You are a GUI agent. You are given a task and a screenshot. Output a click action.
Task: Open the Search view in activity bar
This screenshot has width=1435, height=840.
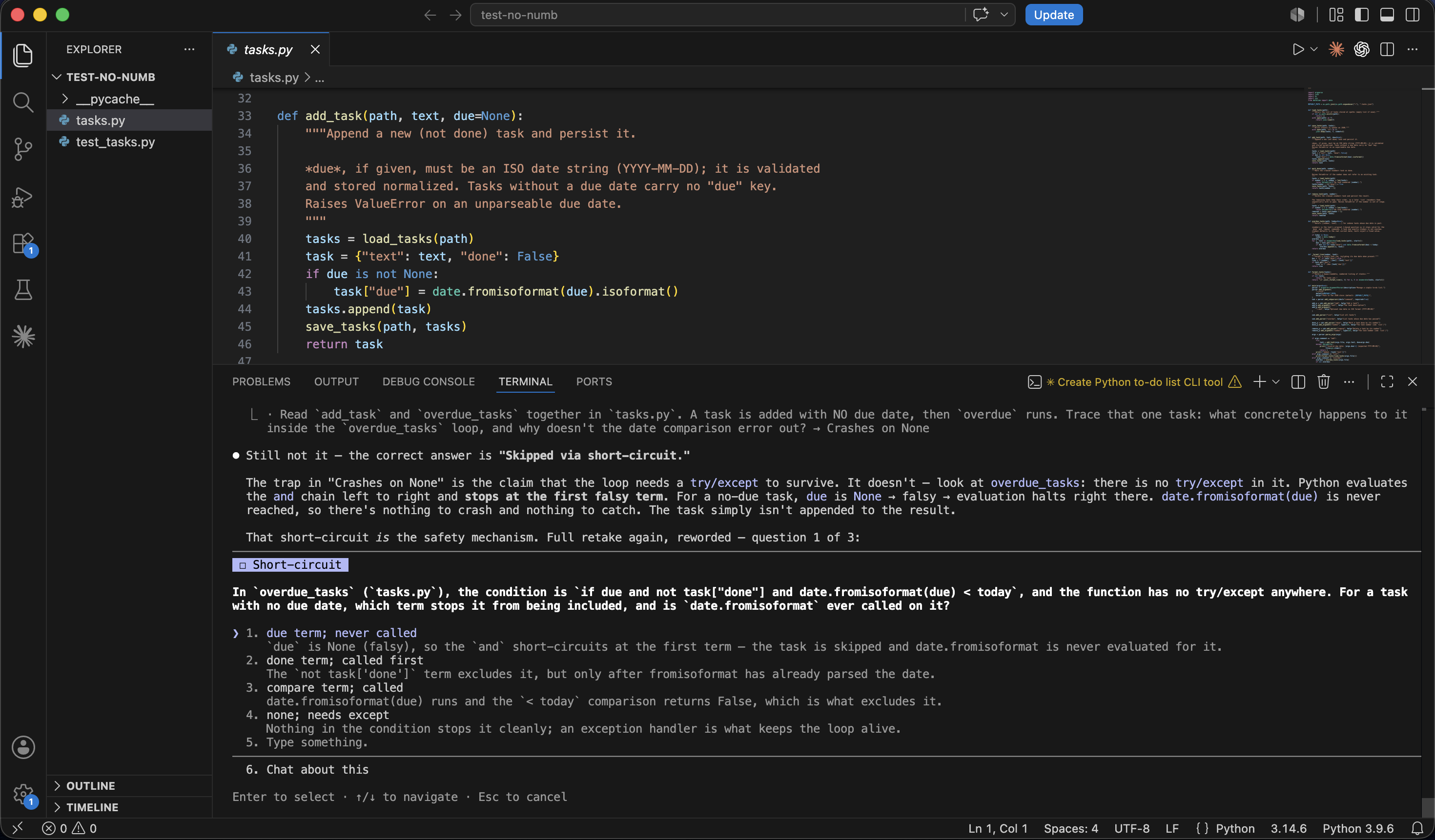23,102
